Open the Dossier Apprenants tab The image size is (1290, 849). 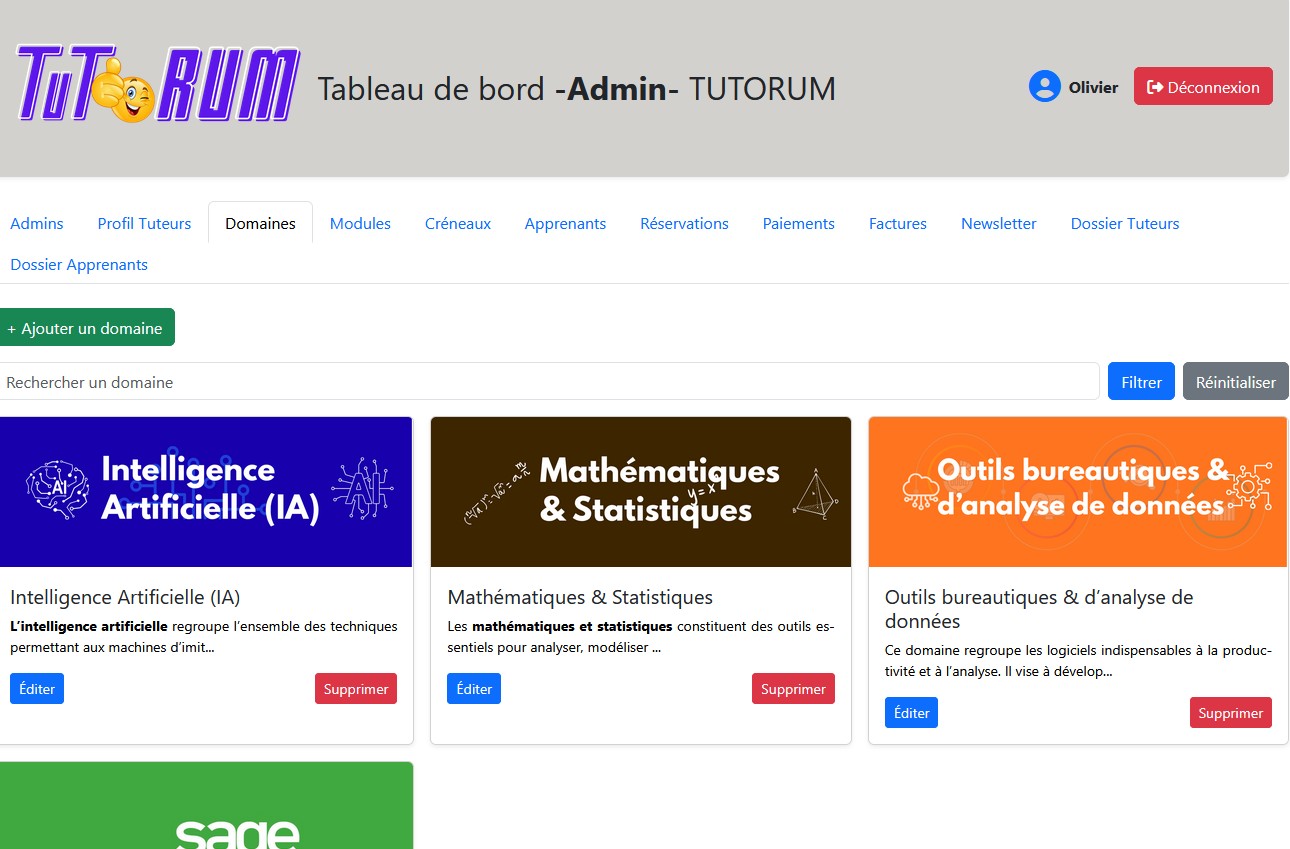point(79,264)
